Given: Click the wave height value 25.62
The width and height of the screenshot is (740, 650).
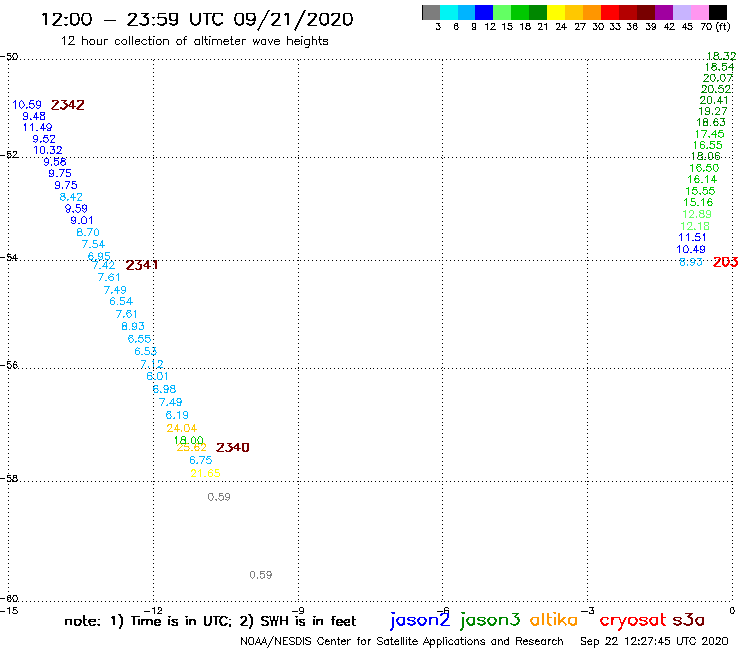Looking at the screenshot, I should [x=192, y=447].
